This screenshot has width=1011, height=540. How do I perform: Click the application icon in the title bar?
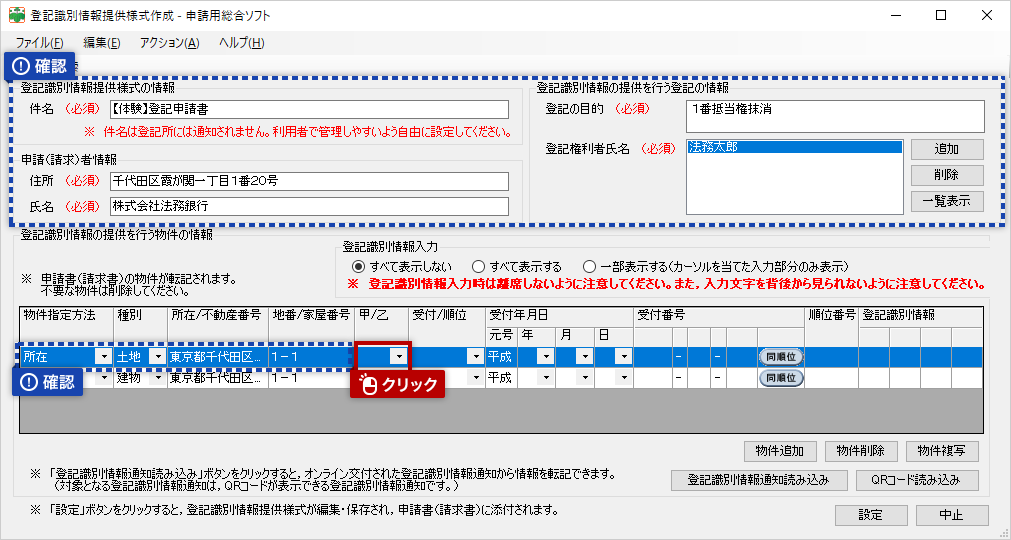(17, 15)
